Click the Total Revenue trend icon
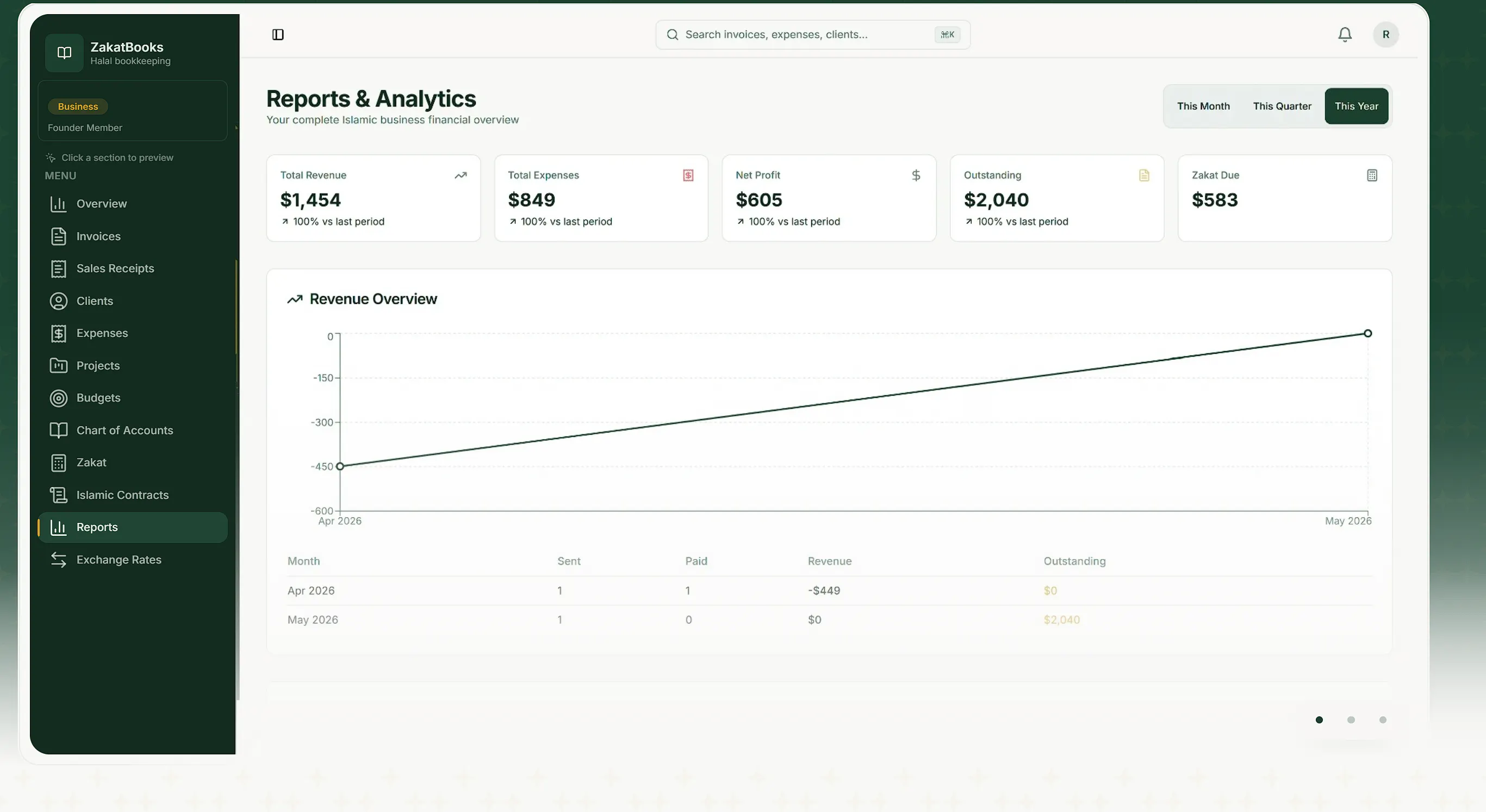The width and height of the screenshot is (1486, 812). [x=461, y=176]
